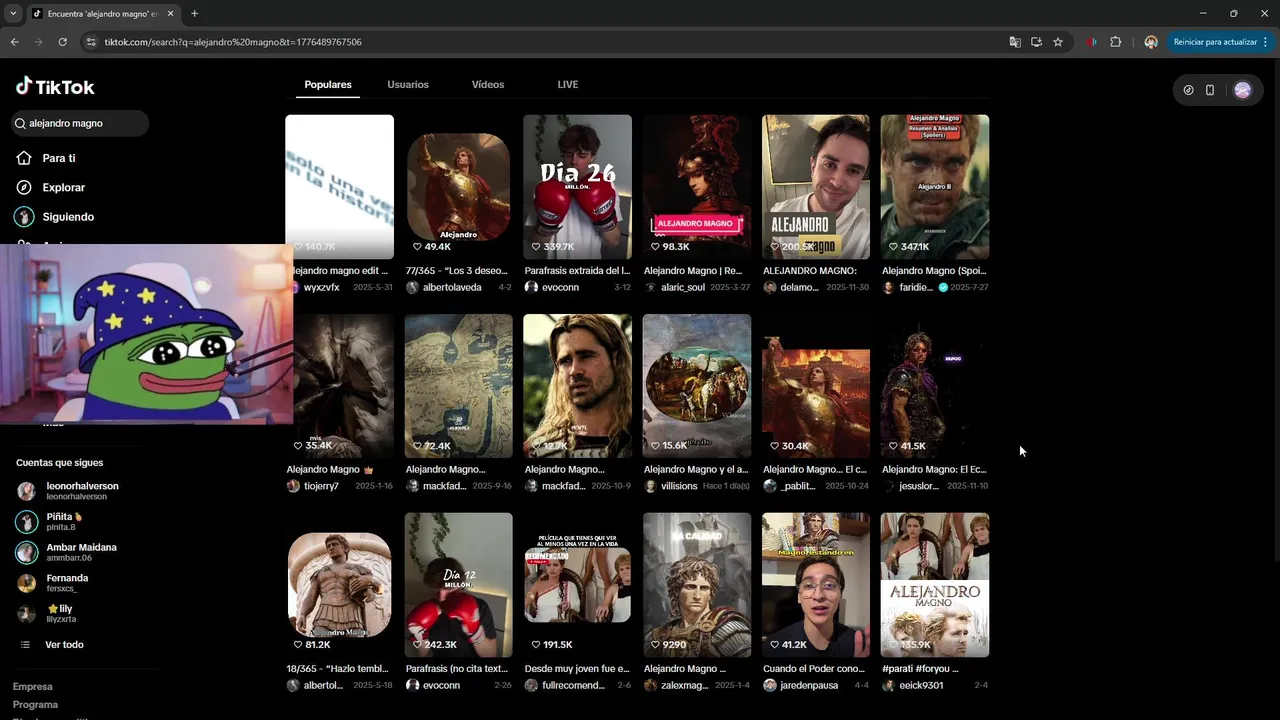The height and width of the screenshot is (720, 1280).
Task: Click caption 'Desde muy joven fue e...'
Action: (577, 669)
